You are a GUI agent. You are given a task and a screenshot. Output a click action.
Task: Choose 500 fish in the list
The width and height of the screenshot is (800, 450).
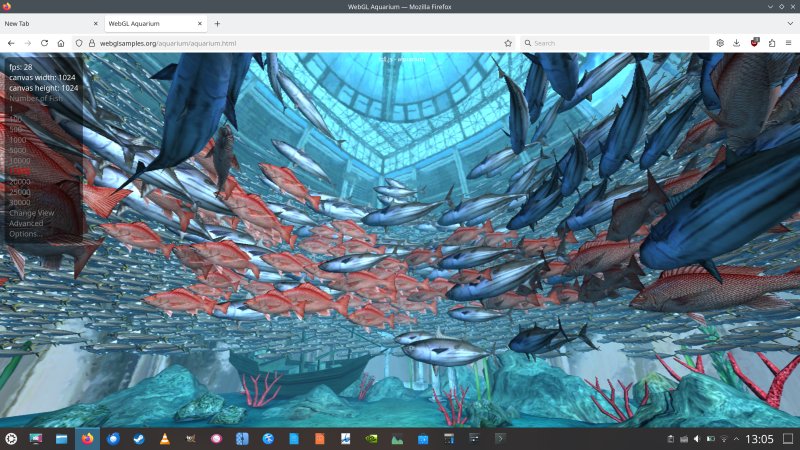(x=16, y=129)
